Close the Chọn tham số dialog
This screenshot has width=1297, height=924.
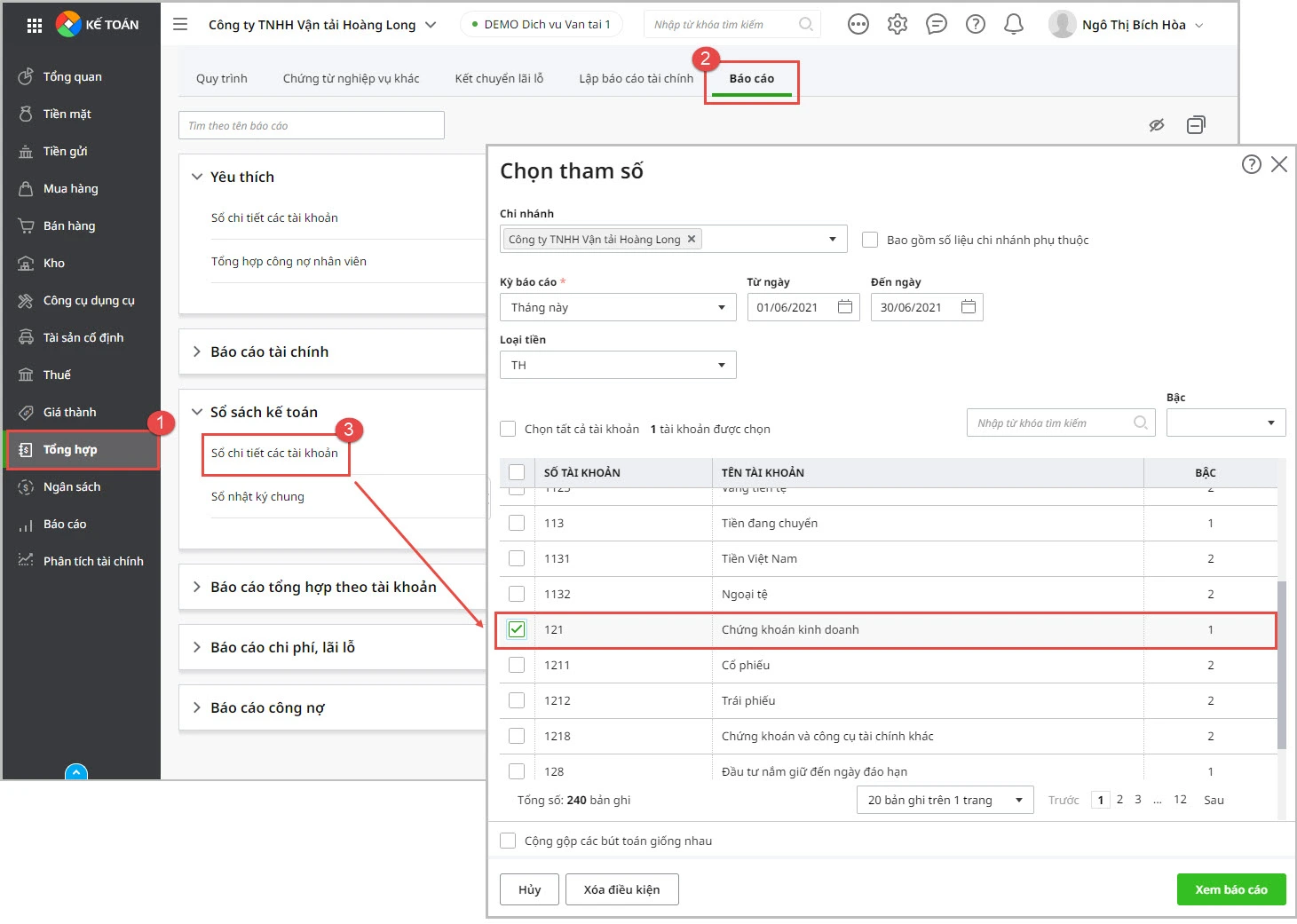point(1279,164)
